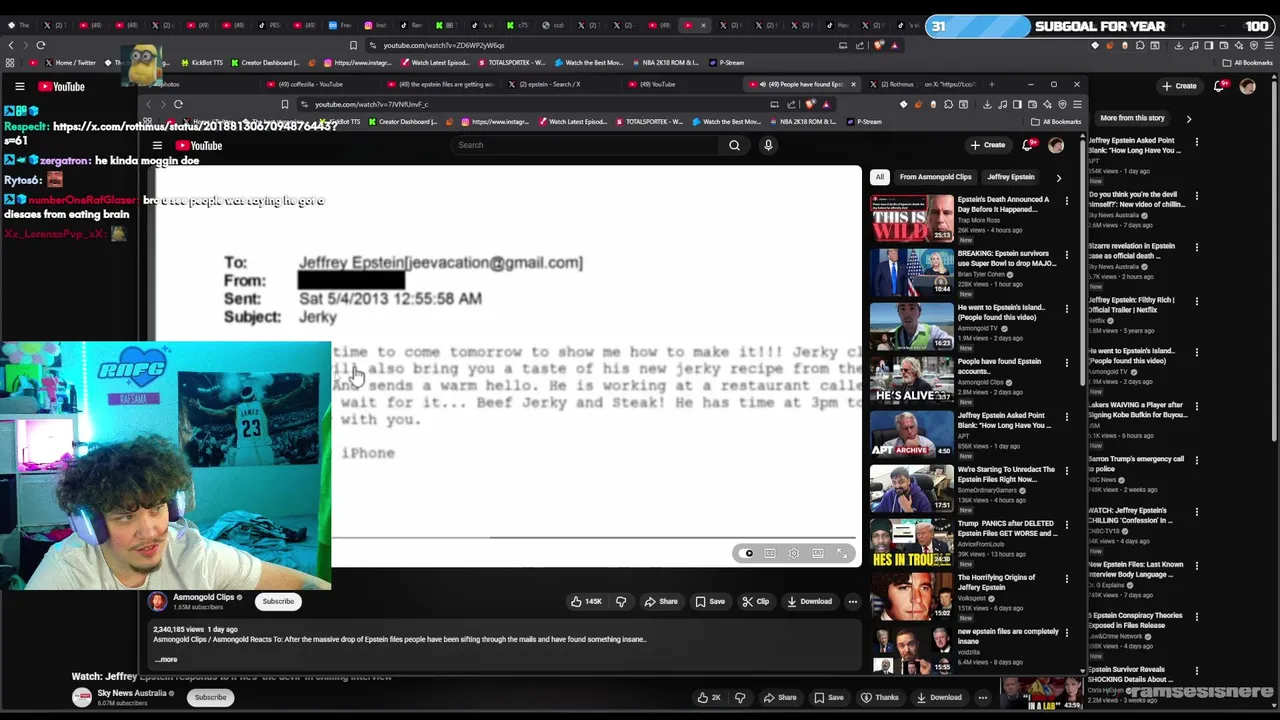This screenshot has width=1280, height=720.
Task: Open Create in front YouTube window
Action: click(x=988, y=145)
